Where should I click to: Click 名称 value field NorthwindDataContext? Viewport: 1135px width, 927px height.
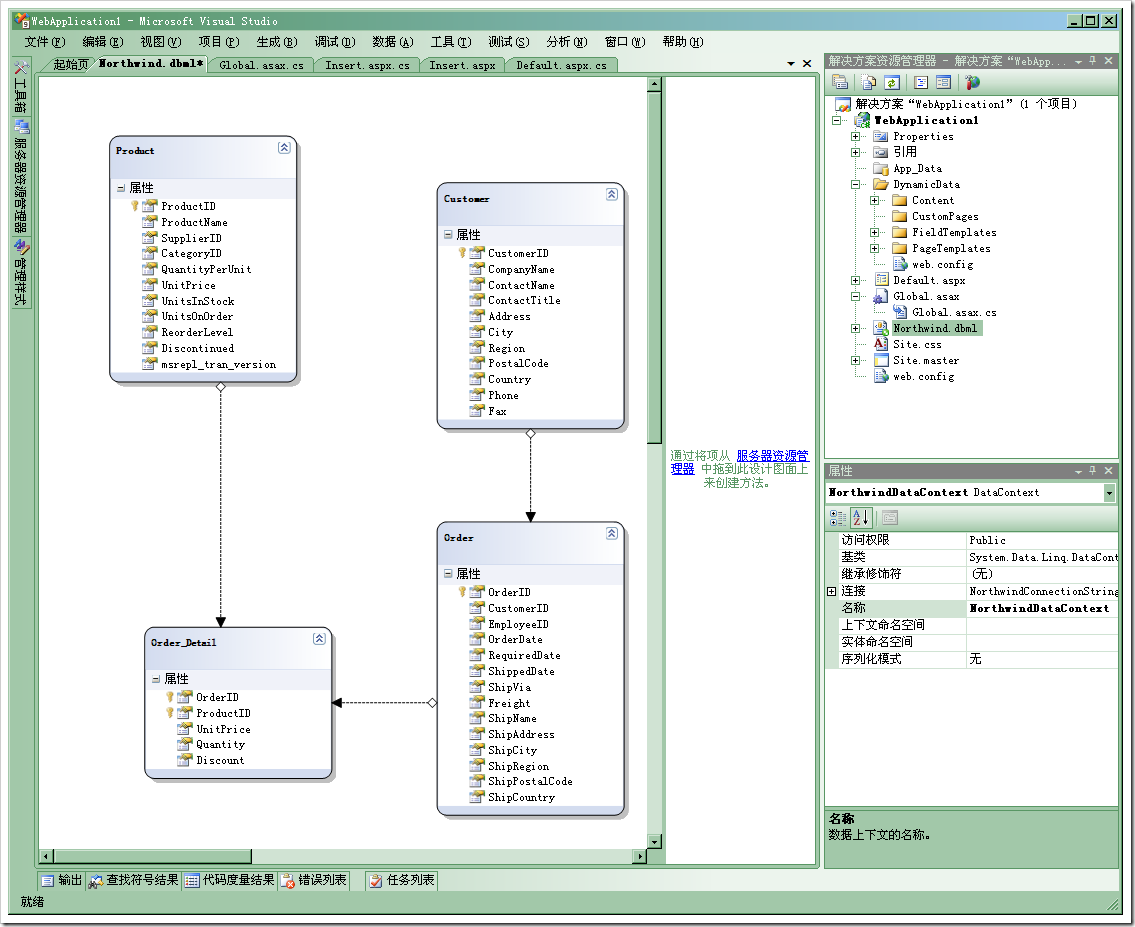pyautogui.click(x=1042, y=609)
